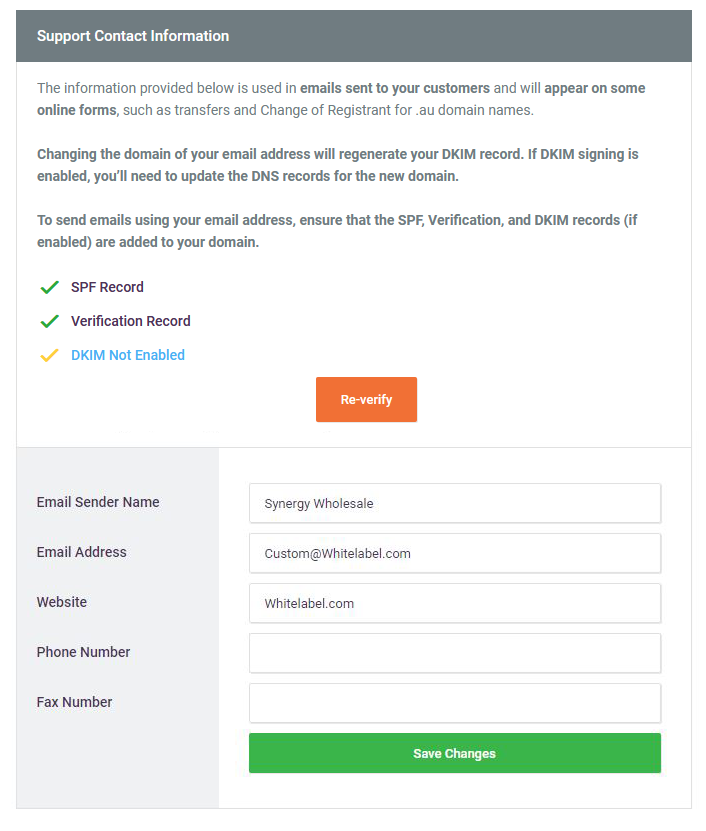Screen dimensions: 706x831
Task: Open the DKIM Not Enabled link
Action: coord(128,355)
